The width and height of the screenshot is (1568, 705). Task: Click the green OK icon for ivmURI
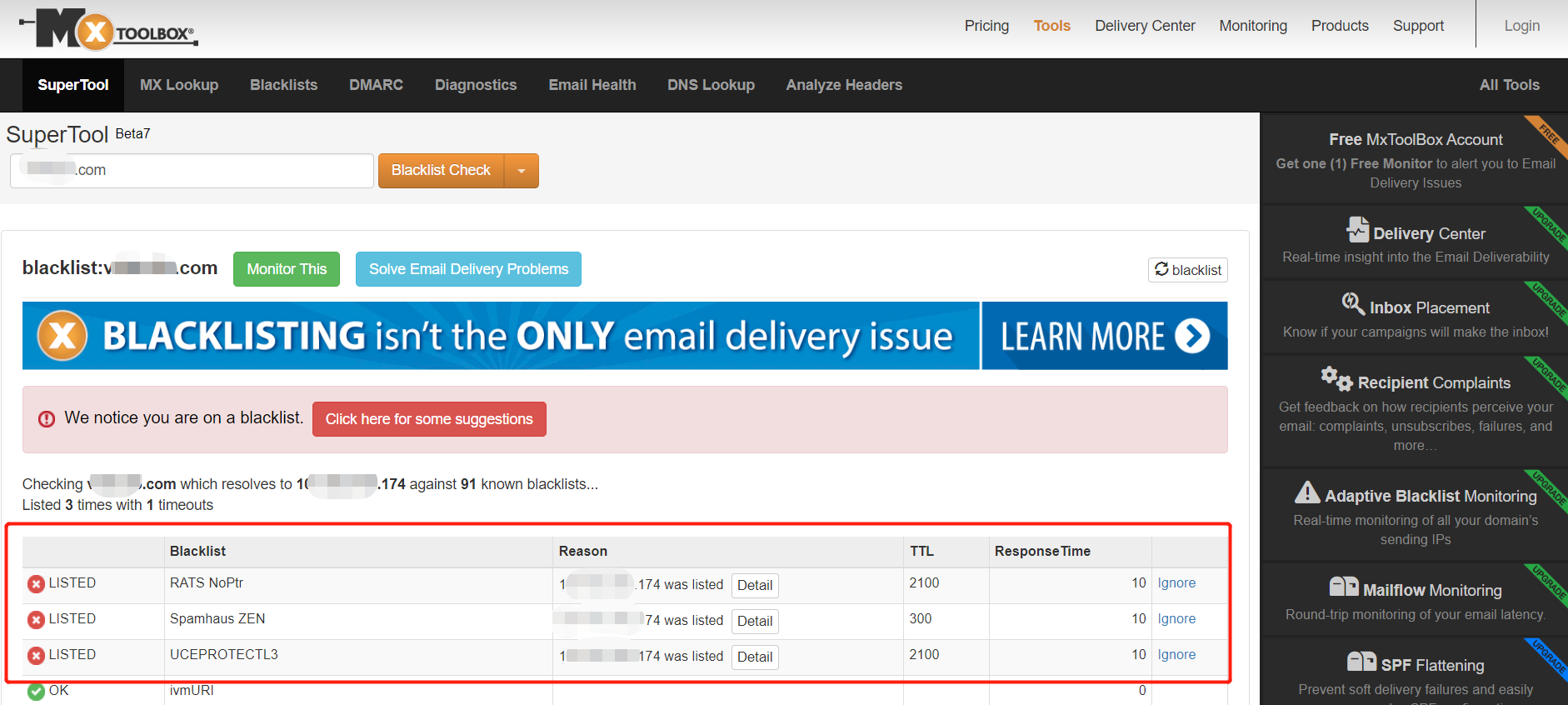36,692
